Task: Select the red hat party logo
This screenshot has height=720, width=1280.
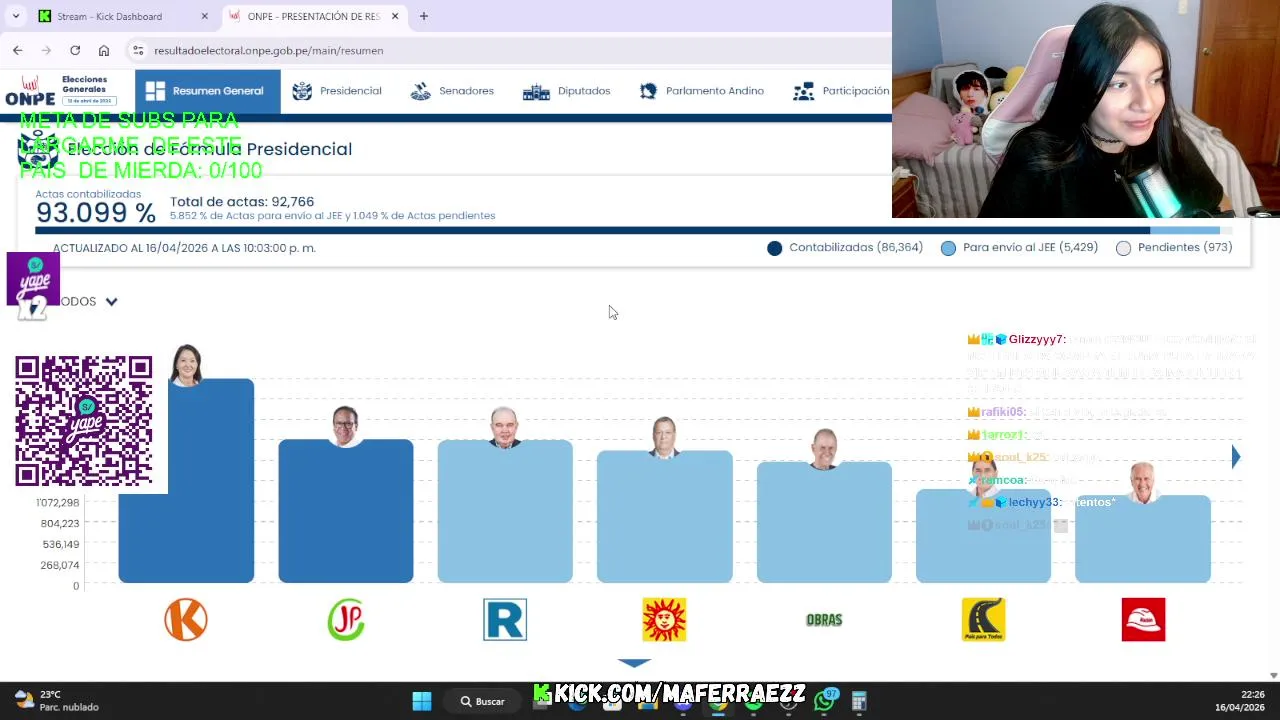Action: tap(1143, 620)
